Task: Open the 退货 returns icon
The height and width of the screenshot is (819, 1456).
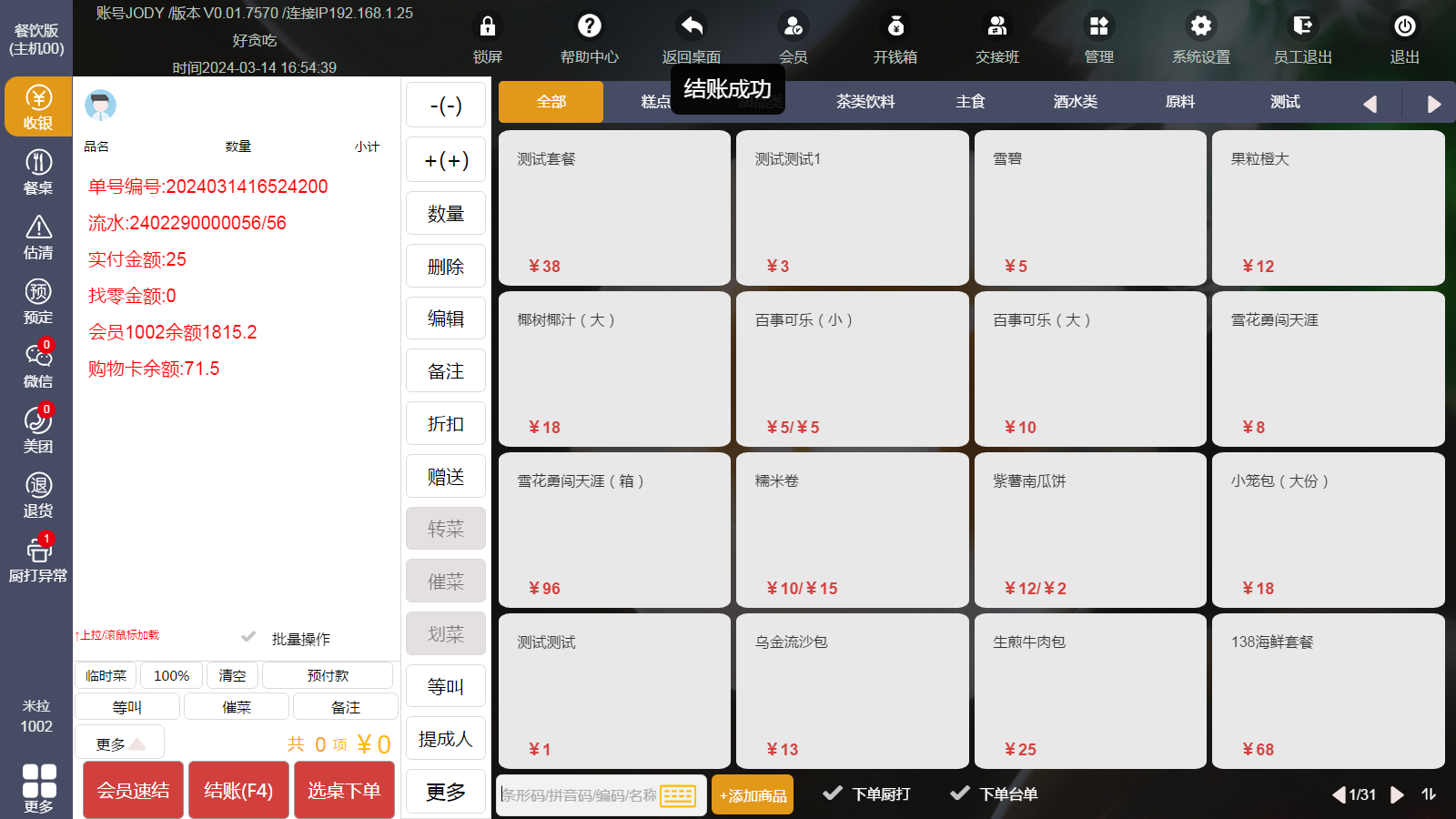Action: tap(37, 496)
